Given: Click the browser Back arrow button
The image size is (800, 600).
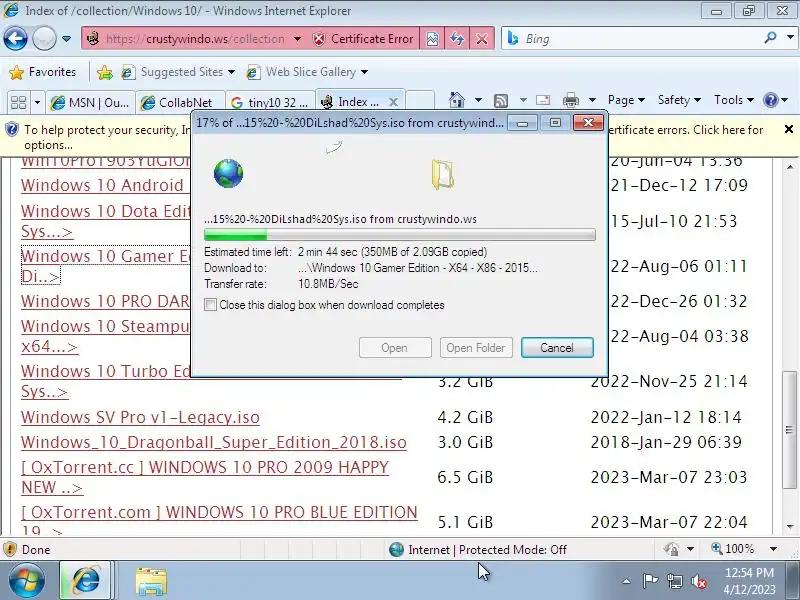Looking at the screenshot, I should coord(15,38).
